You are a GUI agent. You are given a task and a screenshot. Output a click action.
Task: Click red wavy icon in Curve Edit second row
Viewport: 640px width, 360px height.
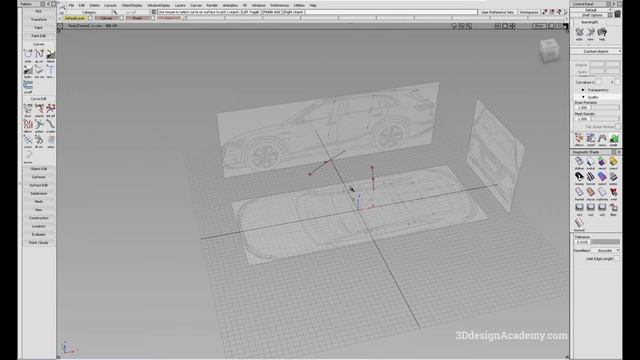(28, 124)
